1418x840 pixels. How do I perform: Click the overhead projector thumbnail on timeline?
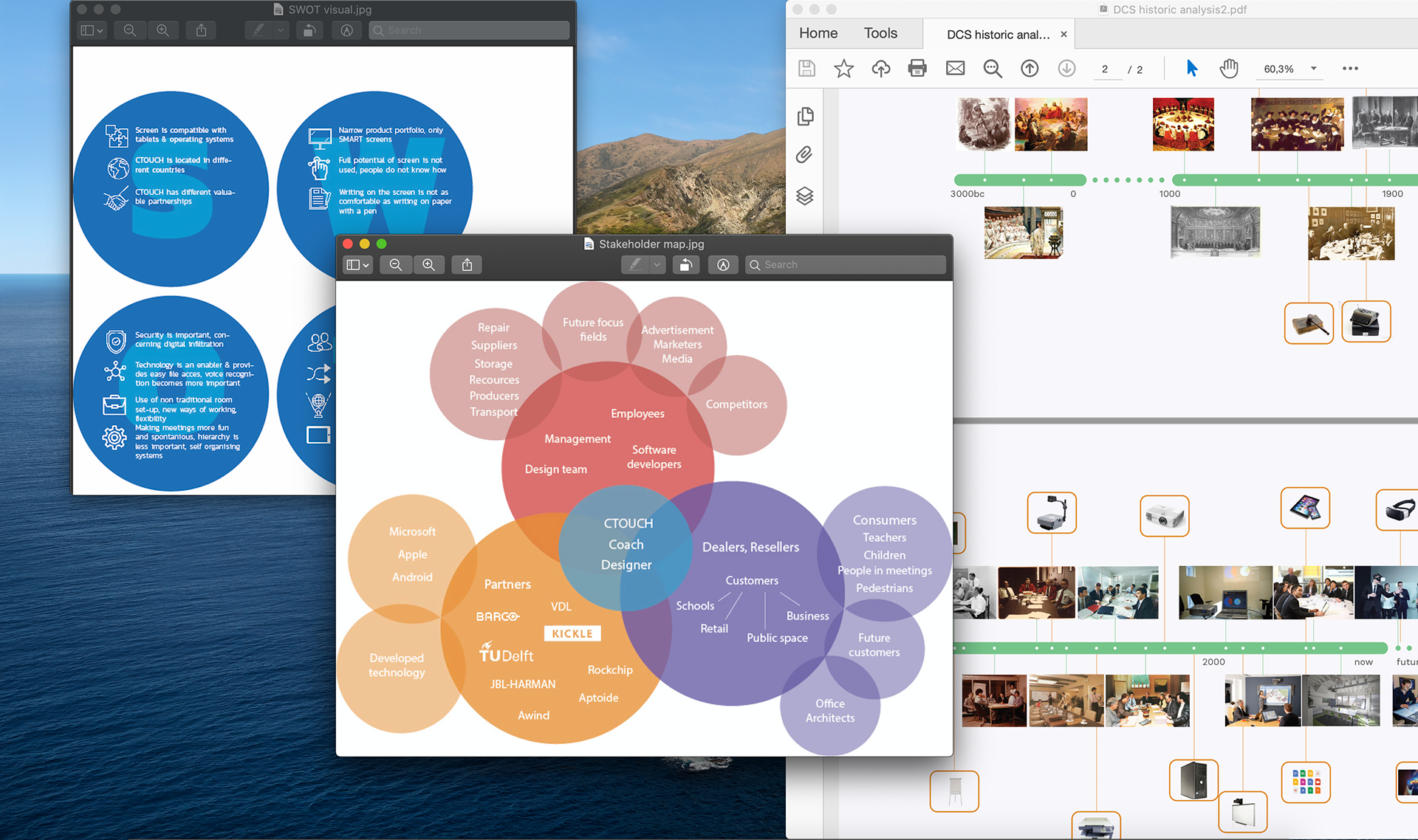(1052, 513)
